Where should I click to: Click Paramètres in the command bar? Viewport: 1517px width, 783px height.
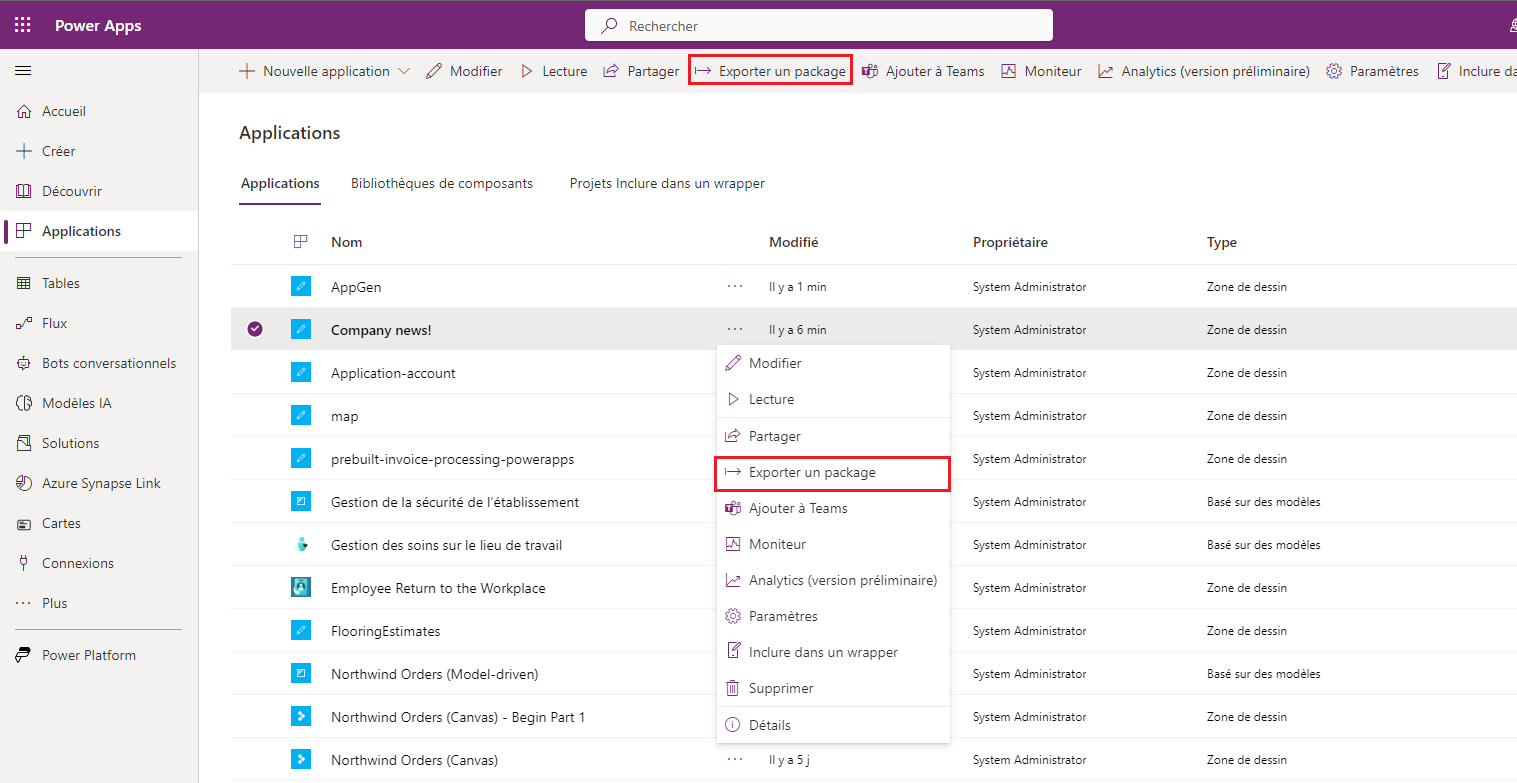(x=1372, y=71)
